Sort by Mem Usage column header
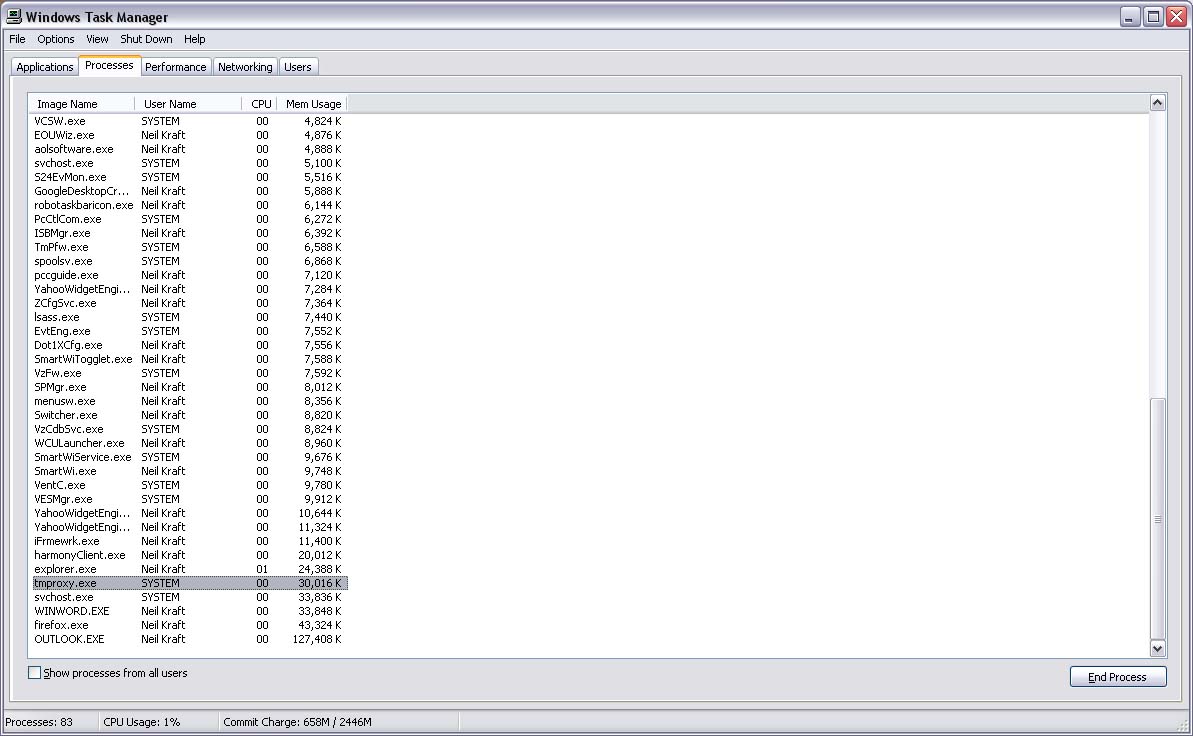Screen dimensions: 1193x736 coord(312,104)
